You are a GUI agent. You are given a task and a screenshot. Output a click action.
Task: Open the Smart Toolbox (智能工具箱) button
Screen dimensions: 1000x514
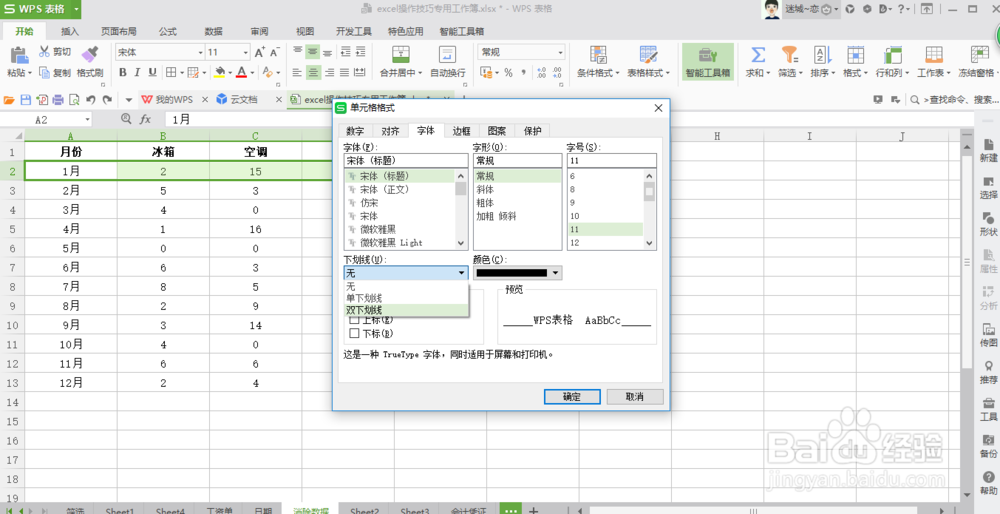point(708,62)
